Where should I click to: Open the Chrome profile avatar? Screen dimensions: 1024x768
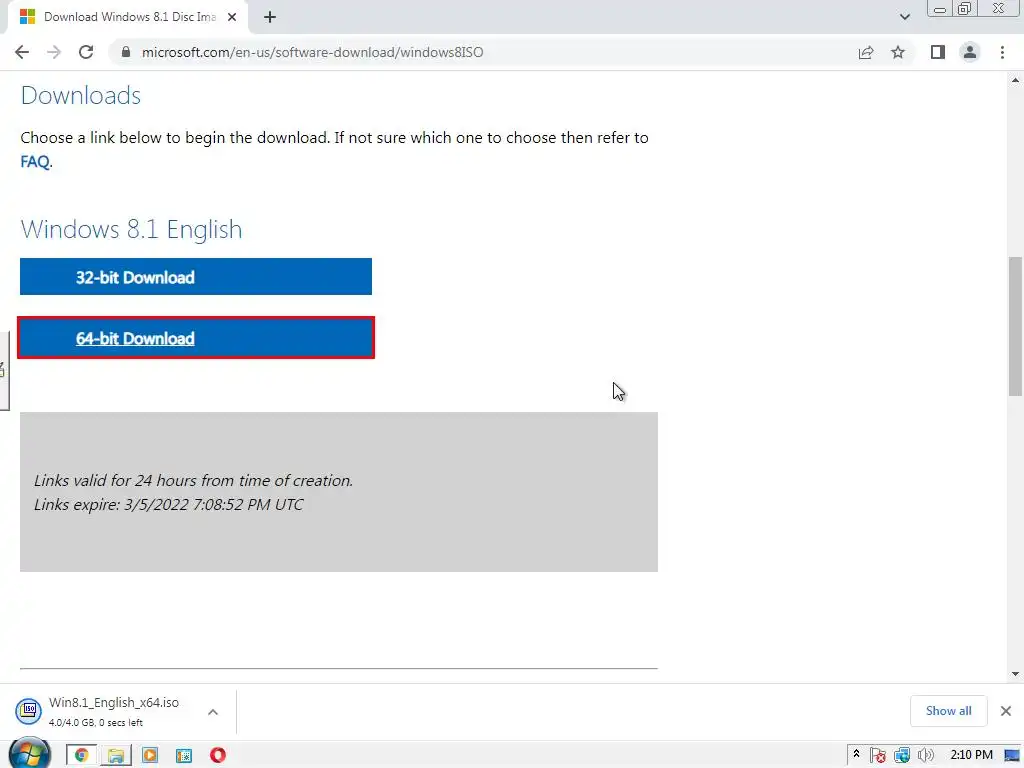[970, 52]
